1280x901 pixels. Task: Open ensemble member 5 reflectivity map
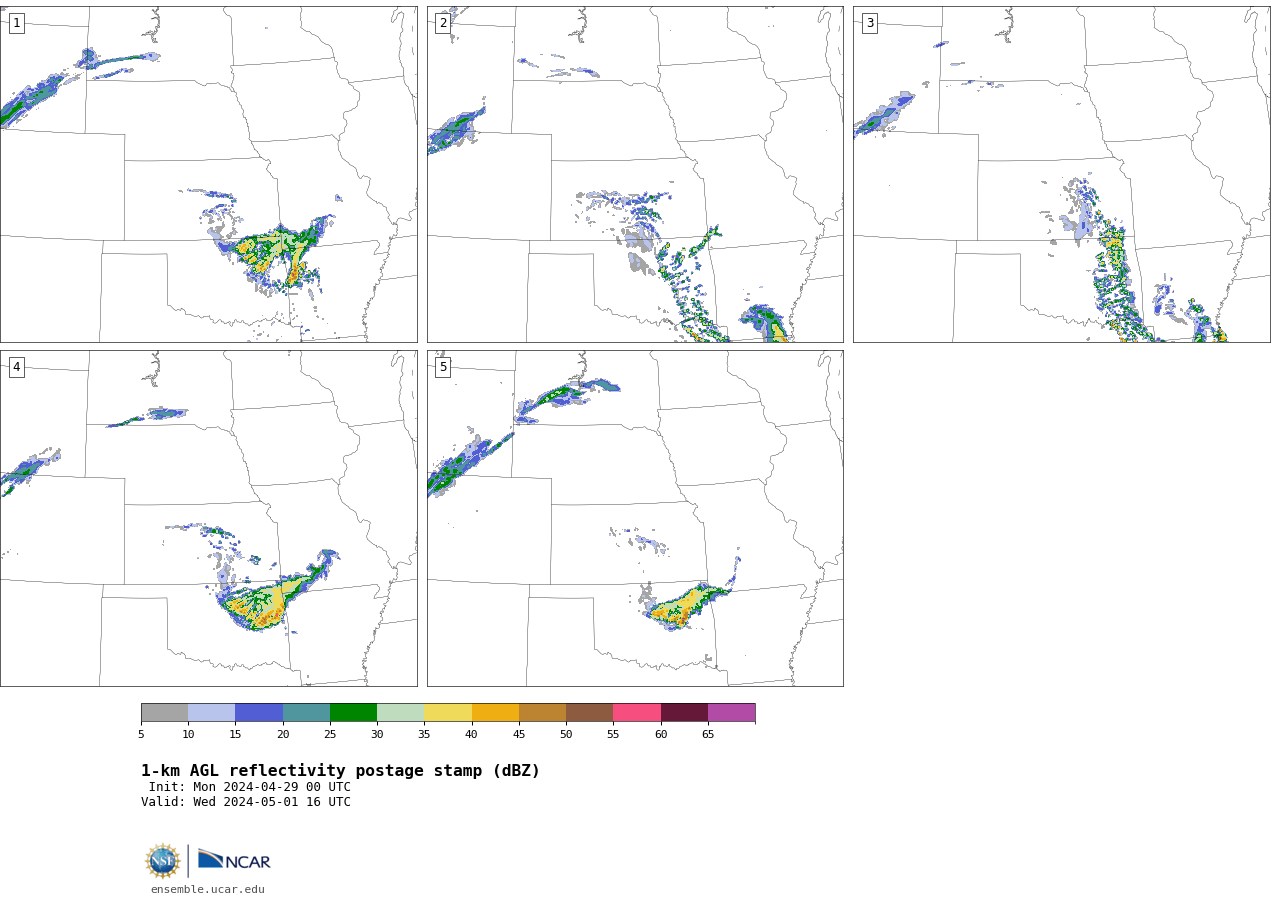point(635,518)
